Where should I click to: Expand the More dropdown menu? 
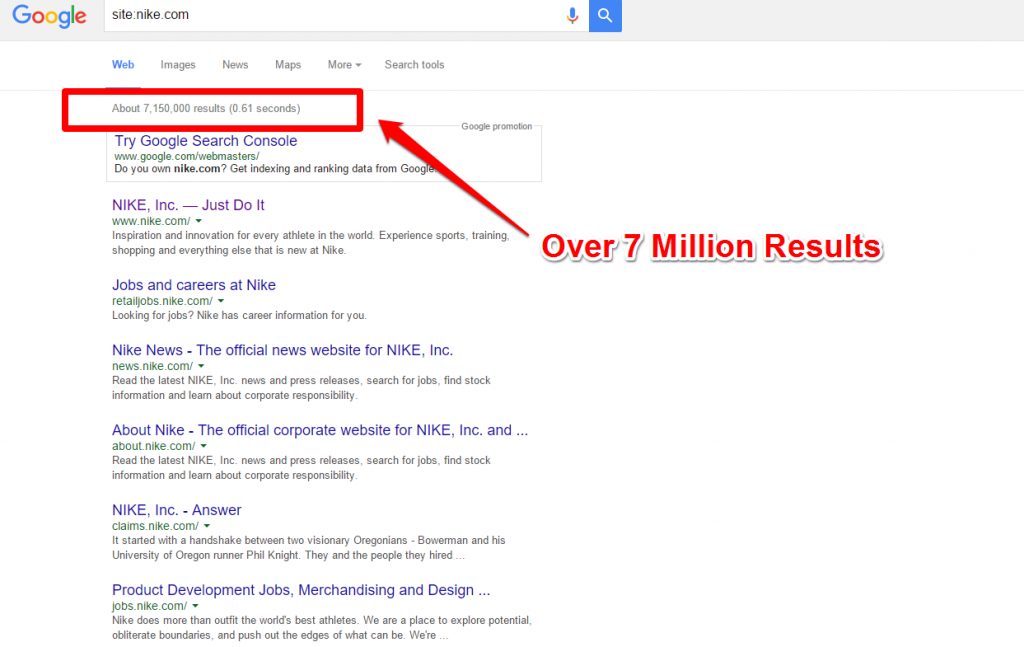pyautogui.click(x=344, y=65)
